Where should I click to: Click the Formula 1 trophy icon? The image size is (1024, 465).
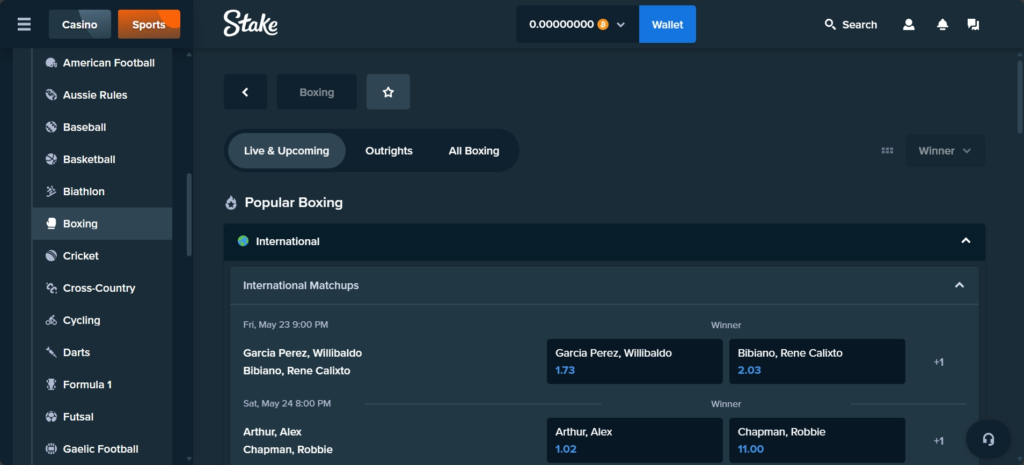pos(51,385)
